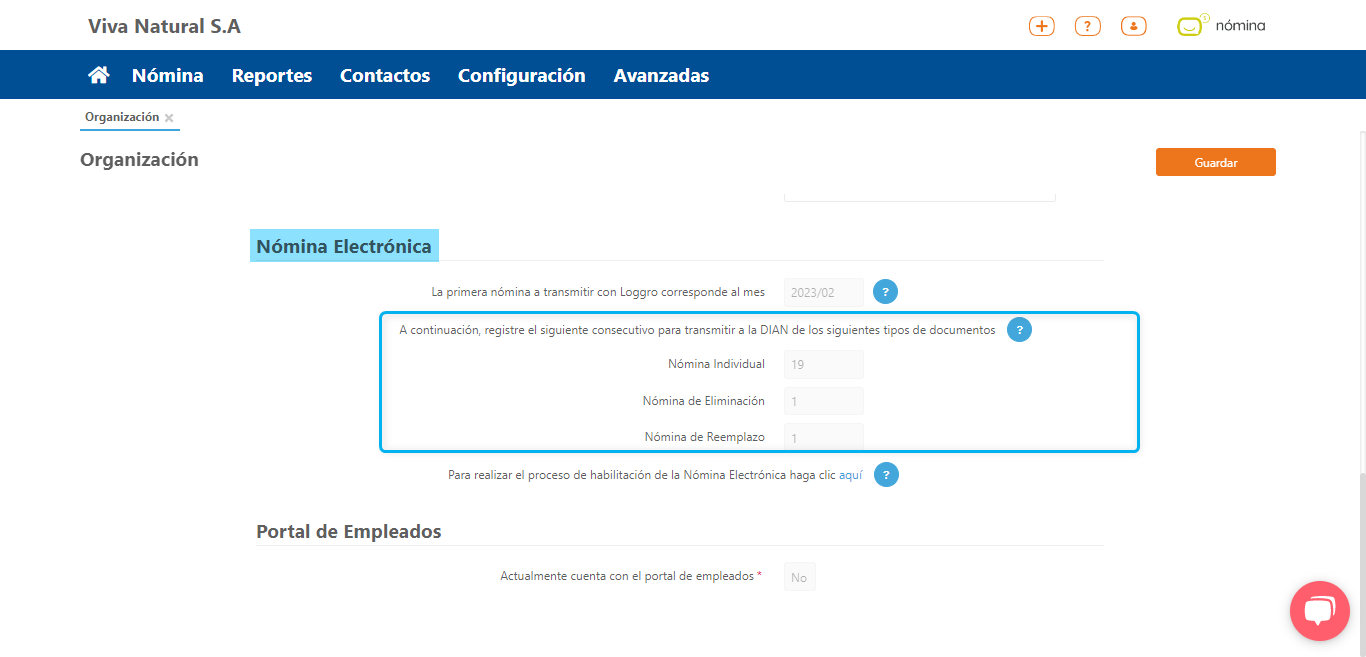1366x657 pixels.
Task: Click the Nómina Individual consecutive field
Action: tap(823, 364)
